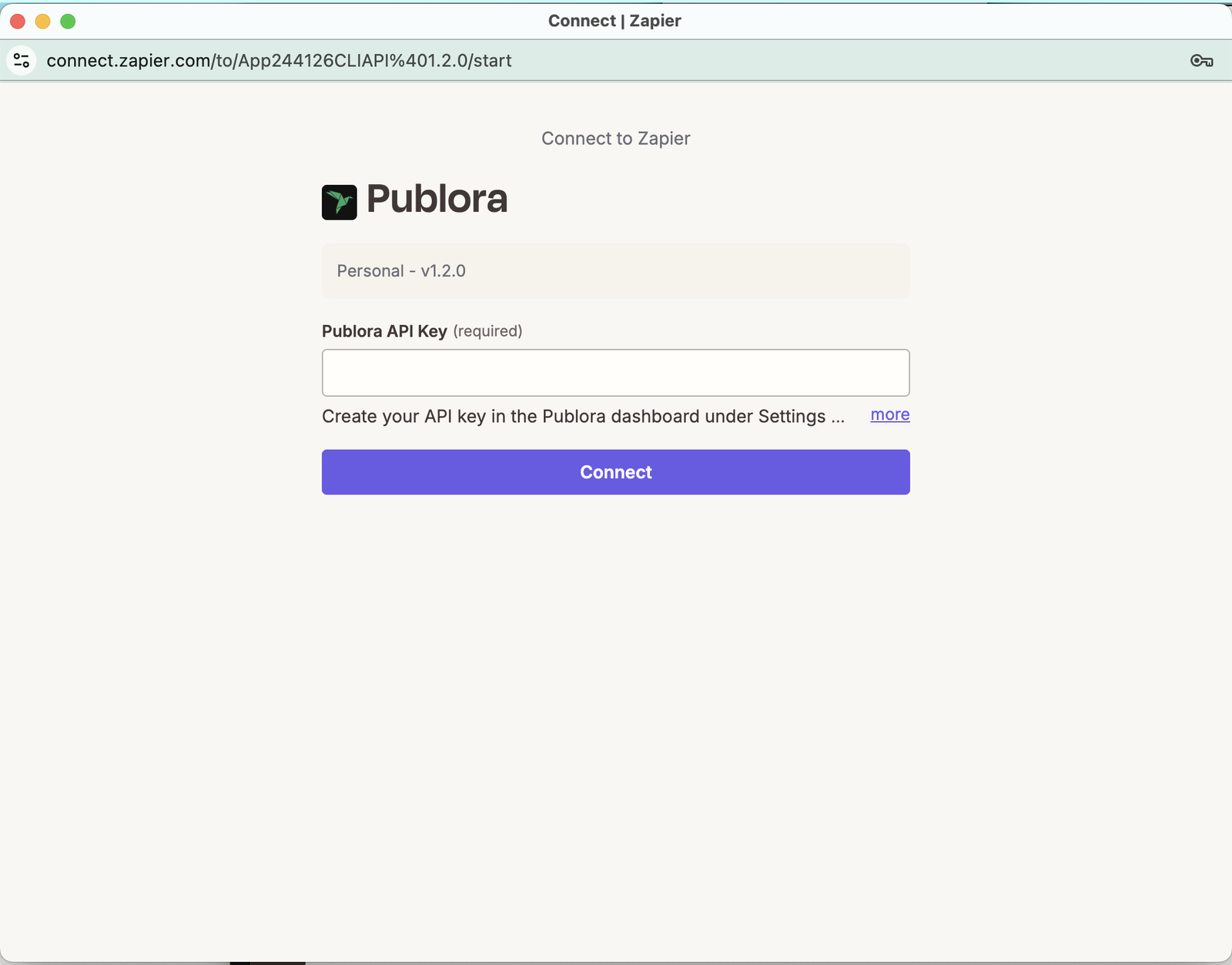Click the '(required)' label text
The image size is (1232, 965).
click(487, 331)
